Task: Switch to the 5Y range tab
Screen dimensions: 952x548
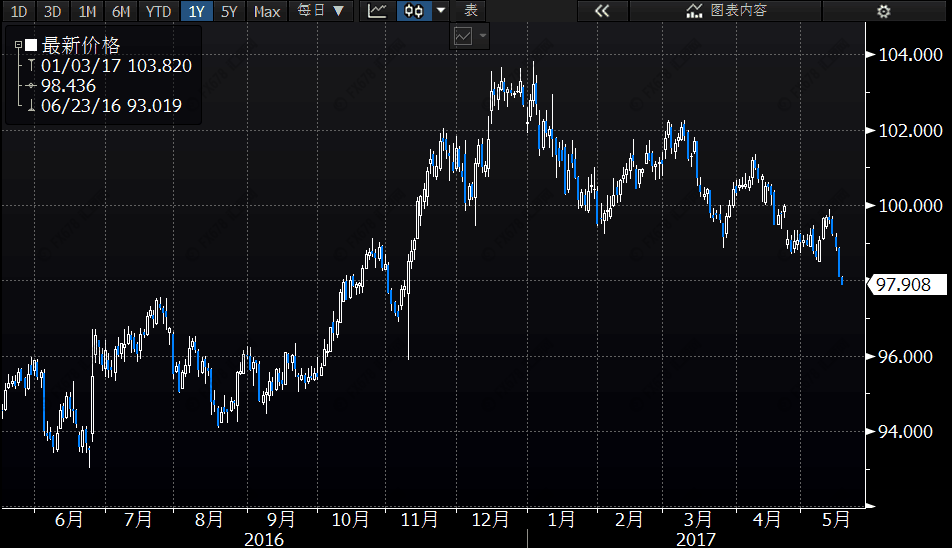Action: click(x=229, y=11)
